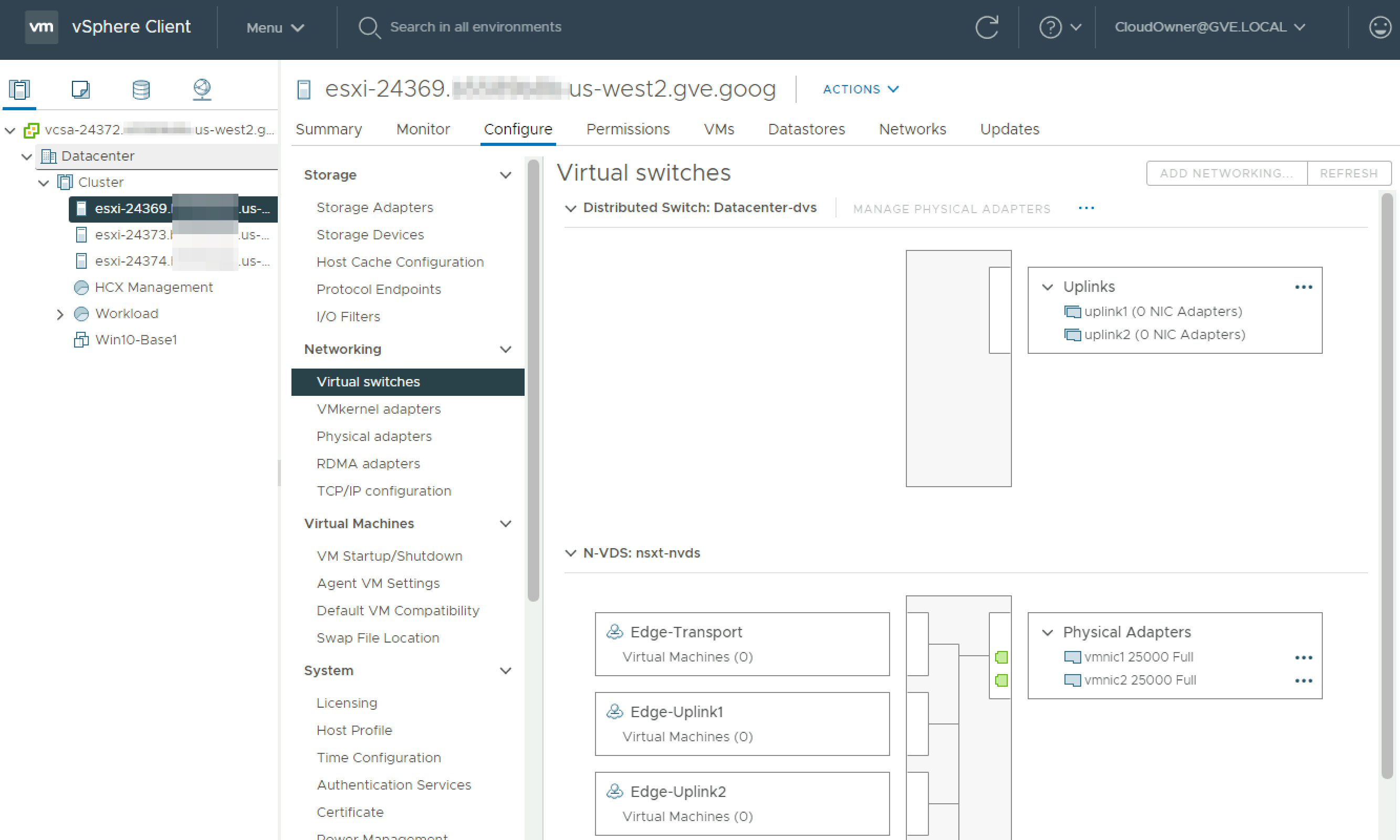This screenshot has height=840, width=1400.
Task: Collapse the Physical Adapters group
Action: click(1047, 632)
